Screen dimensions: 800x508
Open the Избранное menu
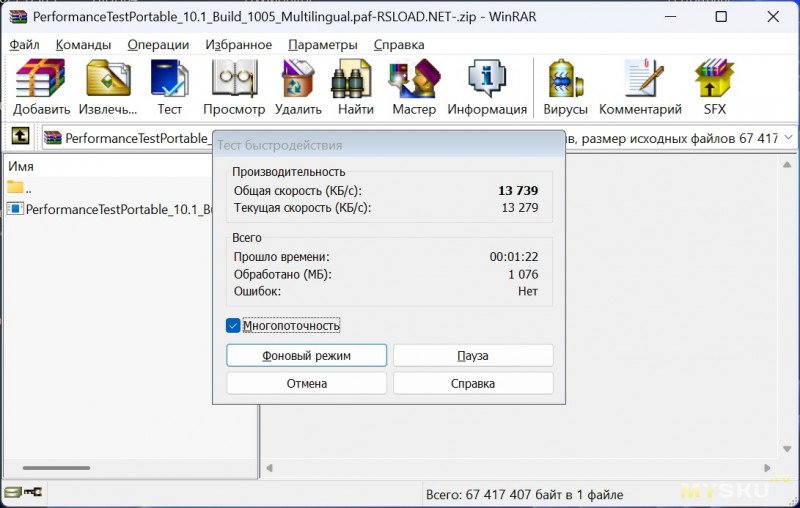(239, 45)
